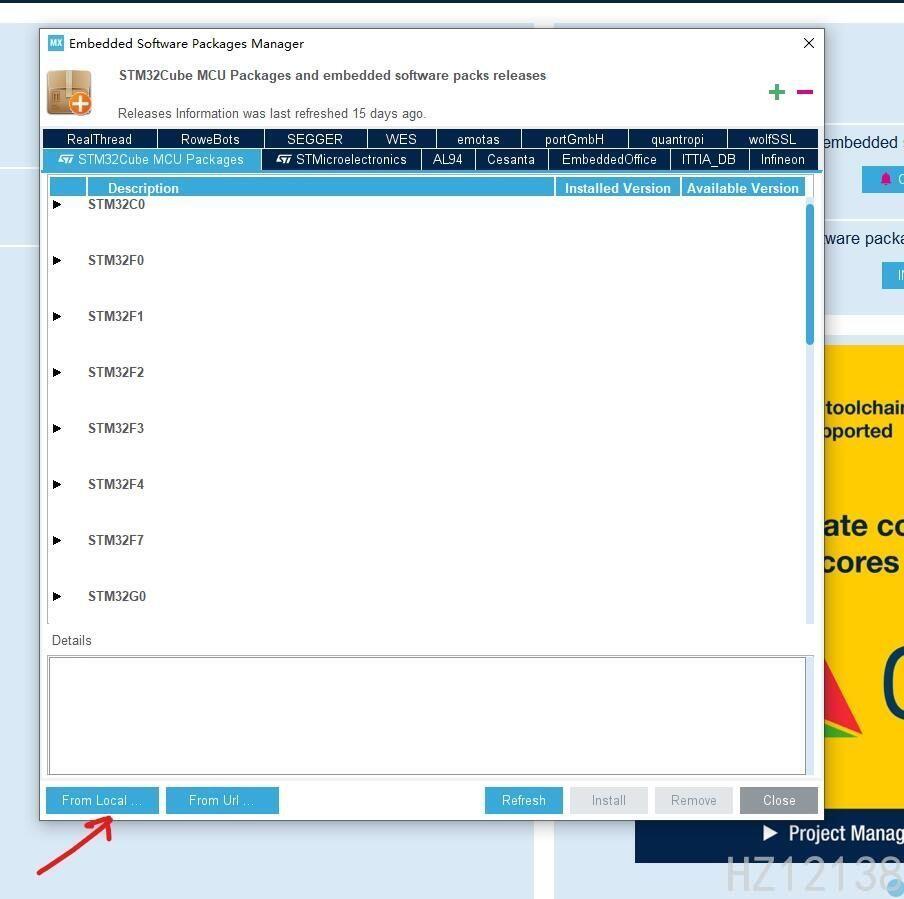Viewport: 904px width, 899px height.
Task: Click the Close button at the bottom
Action: point(779,800)
